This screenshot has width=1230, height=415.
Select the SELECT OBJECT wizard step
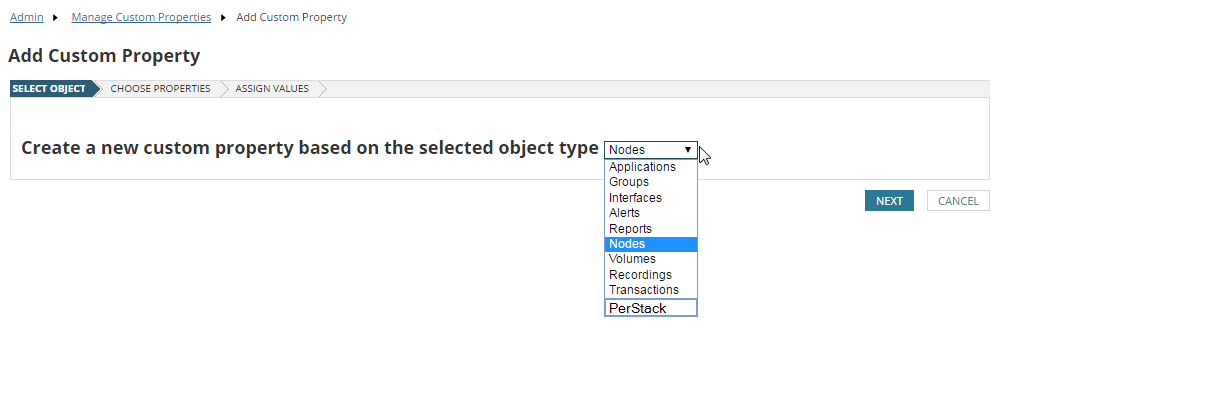tap(49, 89)
